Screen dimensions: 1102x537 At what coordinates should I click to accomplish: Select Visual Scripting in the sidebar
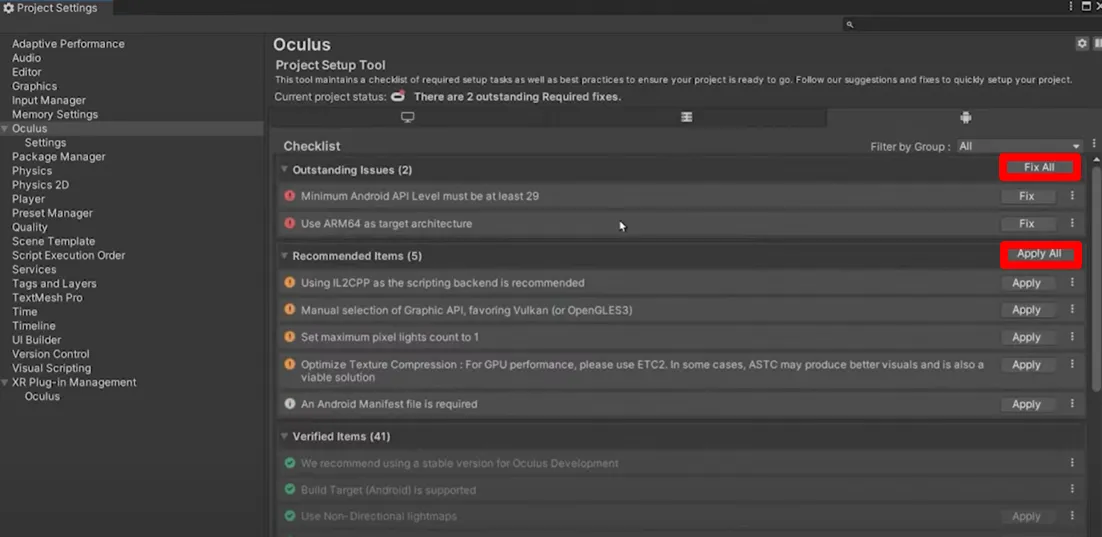(x=51, y=368)
